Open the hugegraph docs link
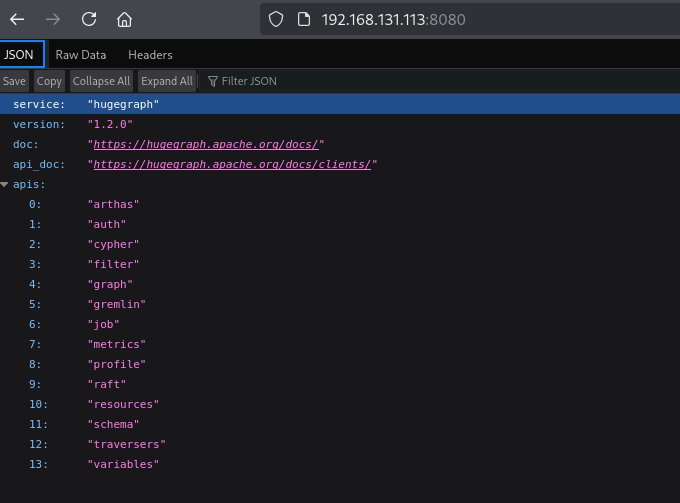 pyautogui.click(x=206, y=144)
